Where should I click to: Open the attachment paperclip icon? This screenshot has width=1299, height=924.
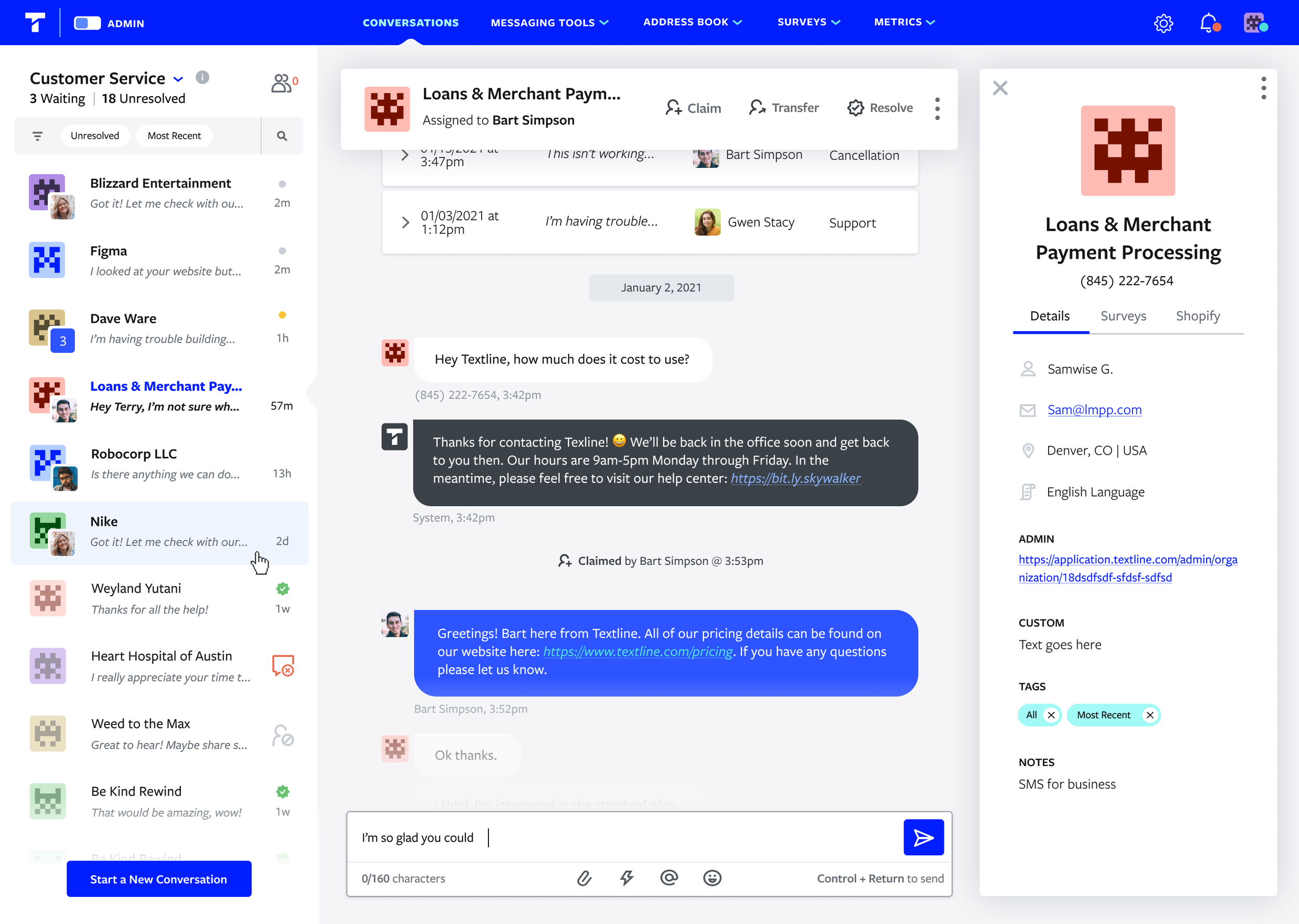pyautogui.click(x=584, y=878)
